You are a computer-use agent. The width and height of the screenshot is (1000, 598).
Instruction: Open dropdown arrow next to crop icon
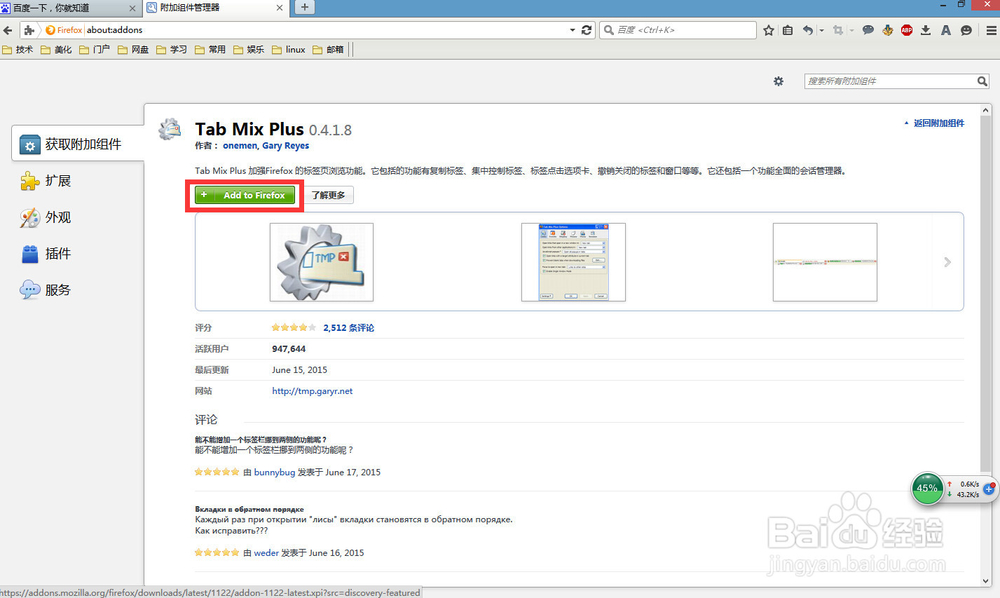tap(851, 30)
